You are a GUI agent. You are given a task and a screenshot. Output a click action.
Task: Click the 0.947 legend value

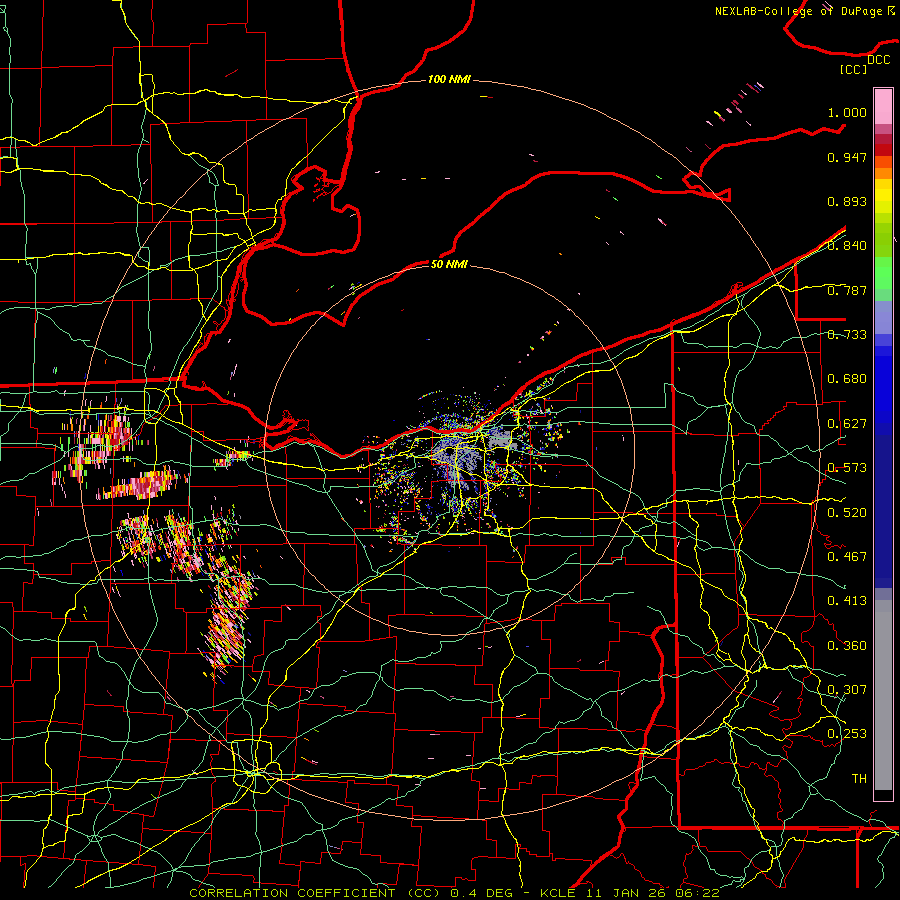tap(847, 157)
